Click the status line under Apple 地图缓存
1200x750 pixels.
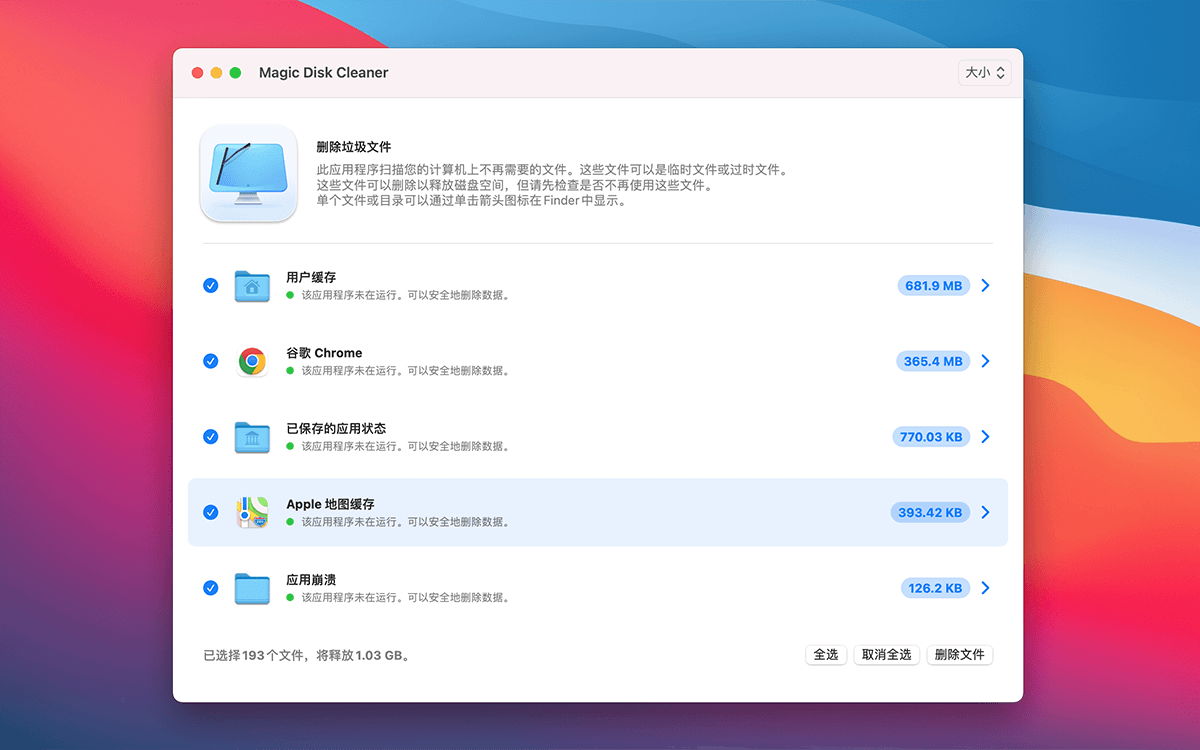pos(405,522)
